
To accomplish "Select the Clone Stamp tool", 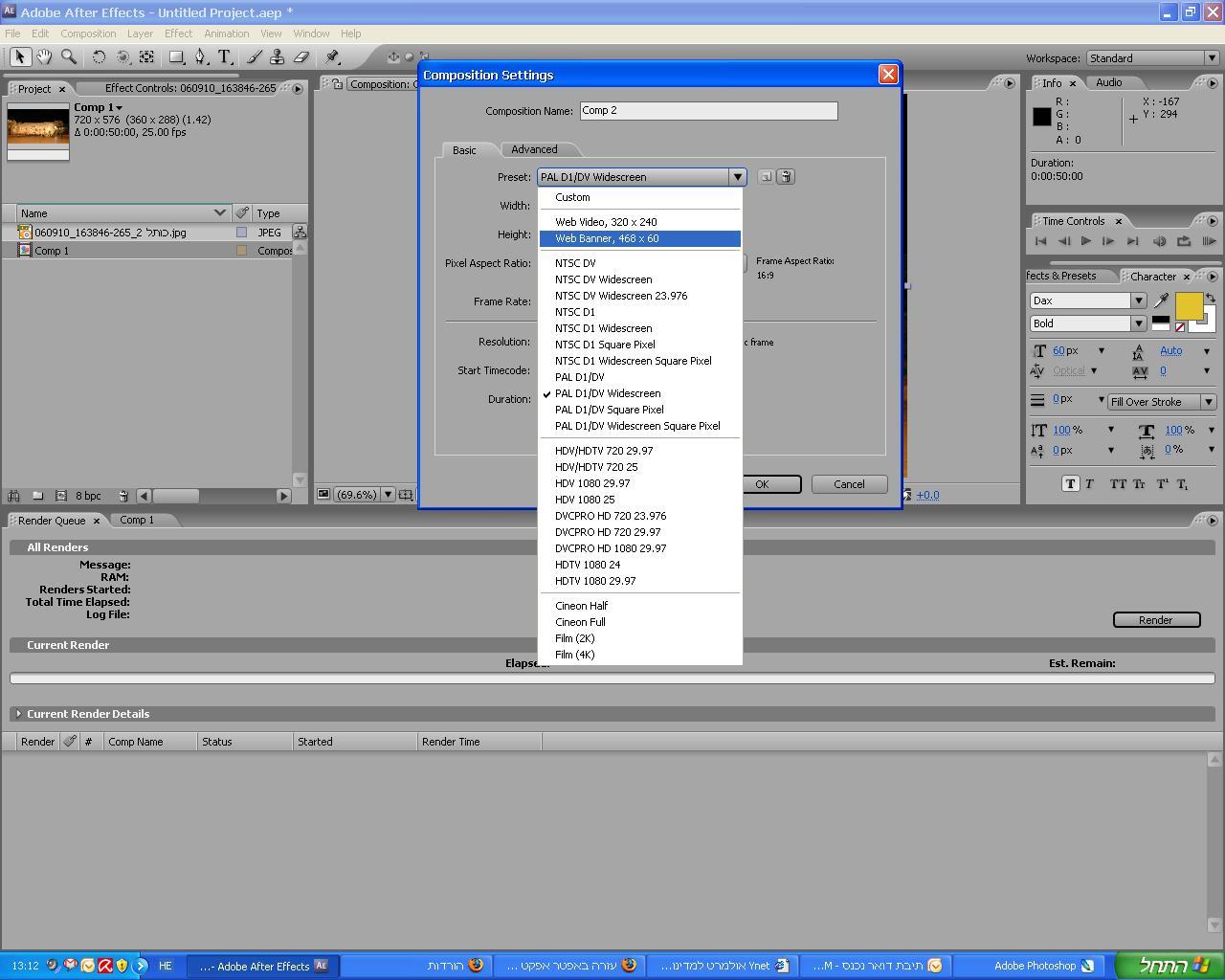I will (278, 57).
